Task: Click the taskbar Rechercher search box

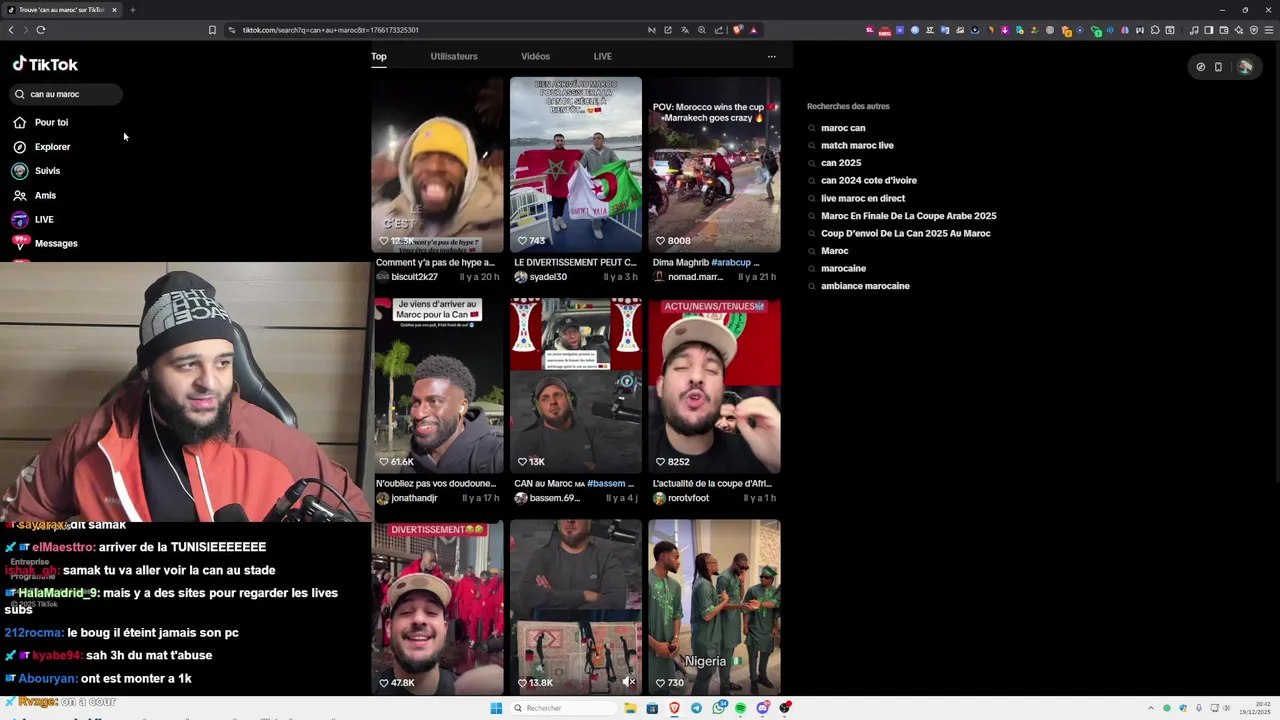Action: pyautogui.click(x=564, y=708)
